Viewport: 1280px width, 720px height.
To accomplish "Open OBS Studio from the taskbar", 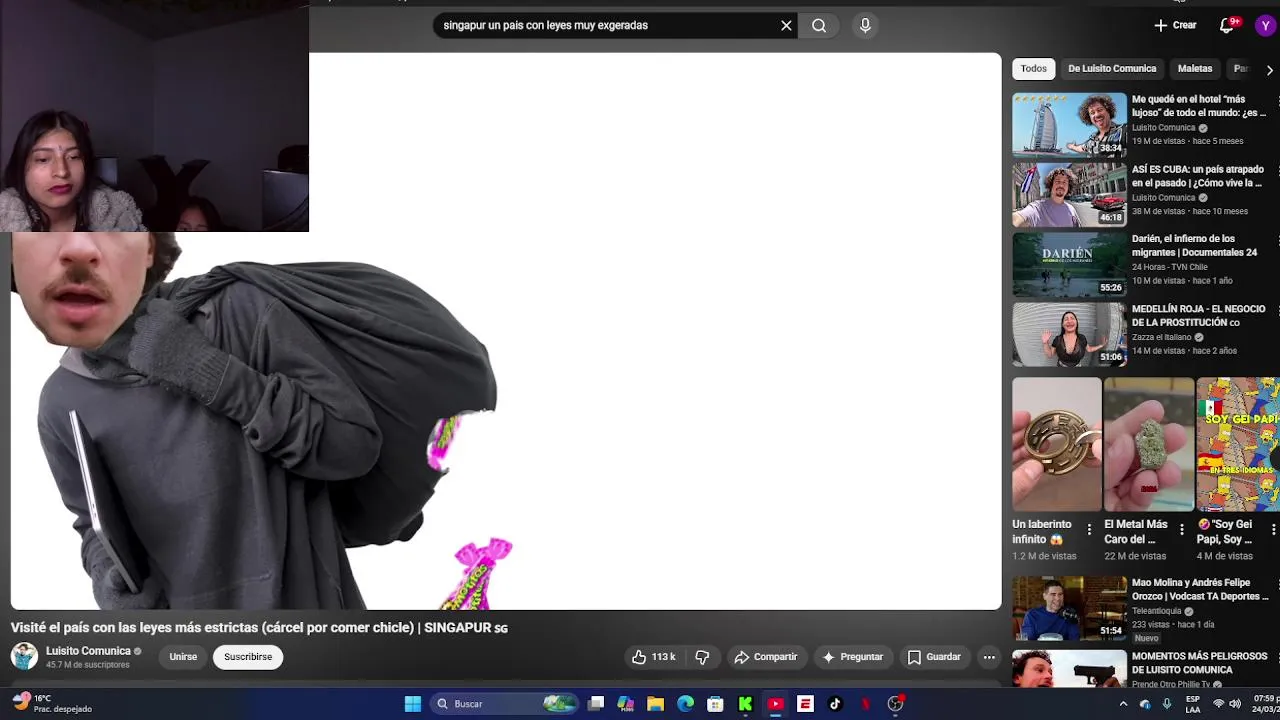I will (x=895, y=704).
